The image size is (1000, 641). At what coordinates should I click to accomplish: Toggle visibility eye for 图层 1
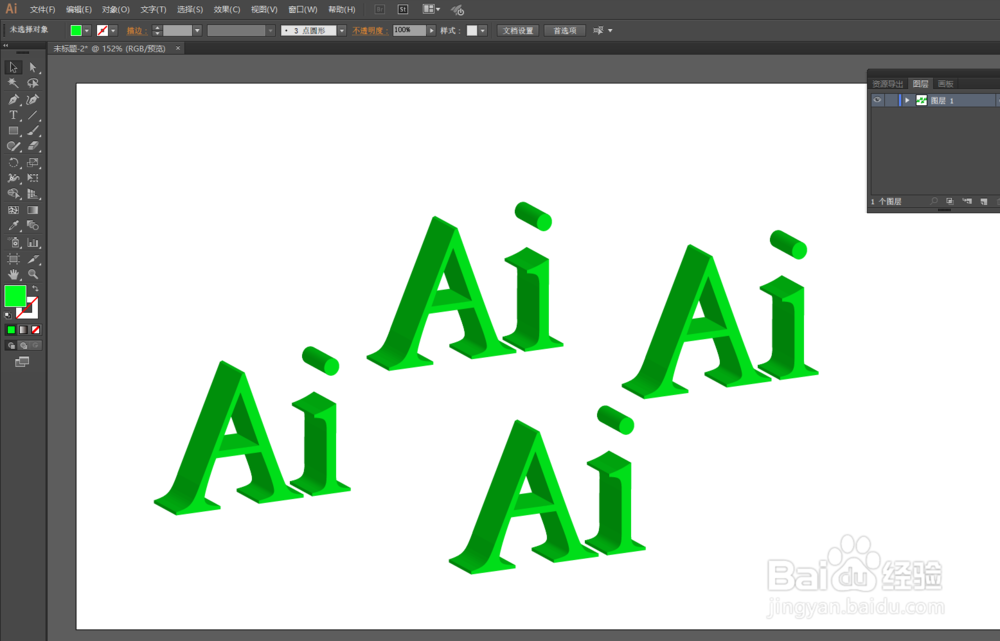(878, 100)
